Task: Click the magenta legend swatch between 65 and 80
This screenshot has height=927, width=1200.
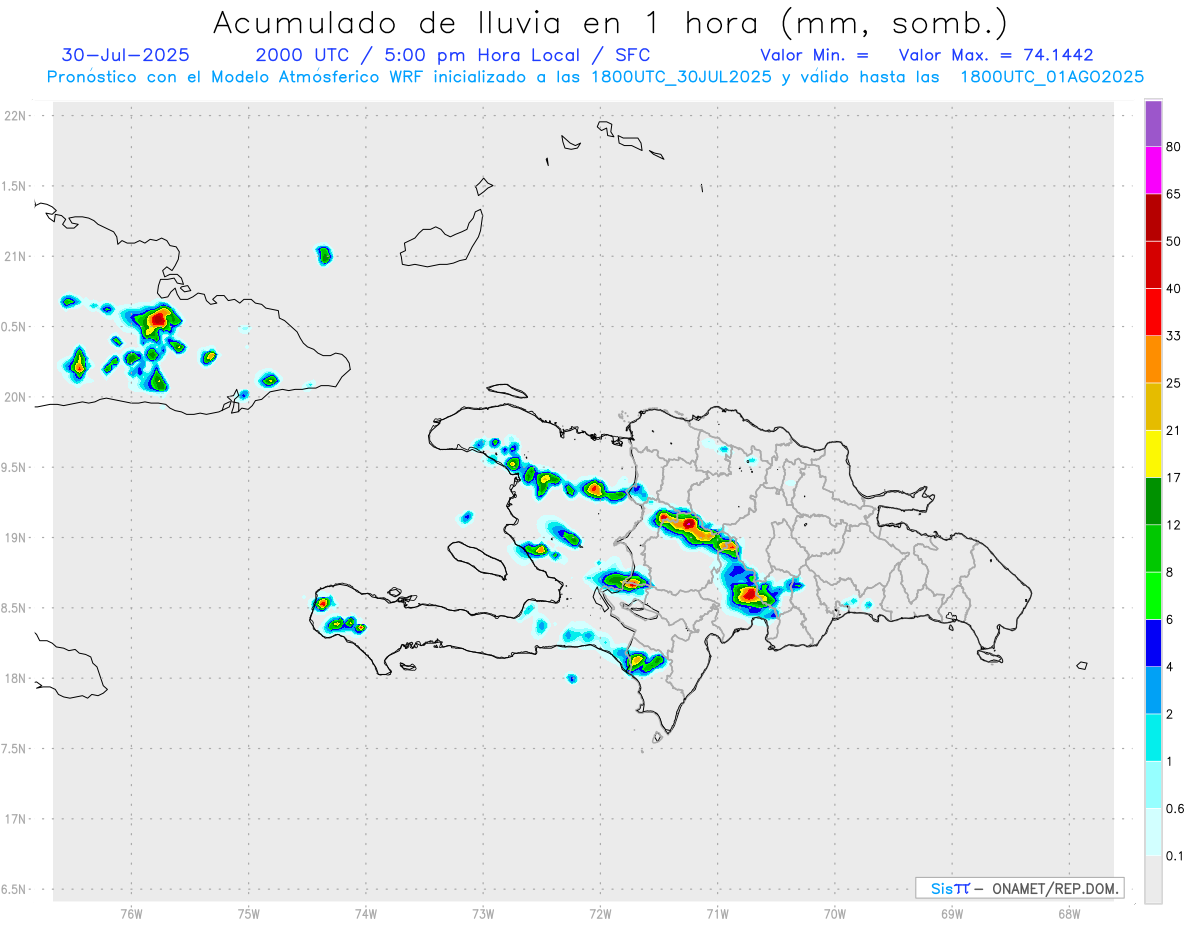Action: tap(1153, 170)
